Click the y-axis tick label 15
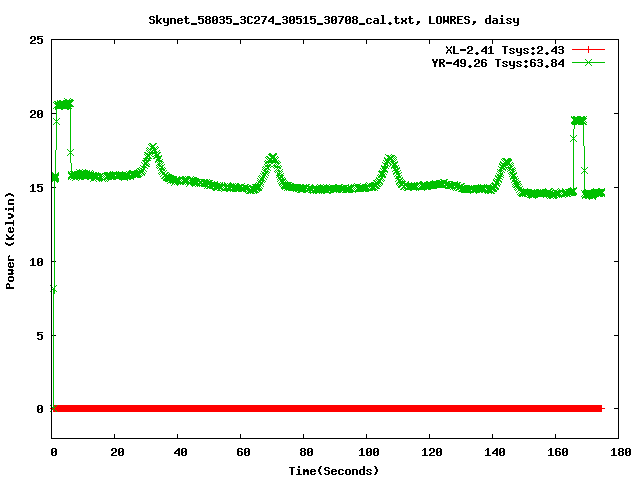 [x=36, y=188]
